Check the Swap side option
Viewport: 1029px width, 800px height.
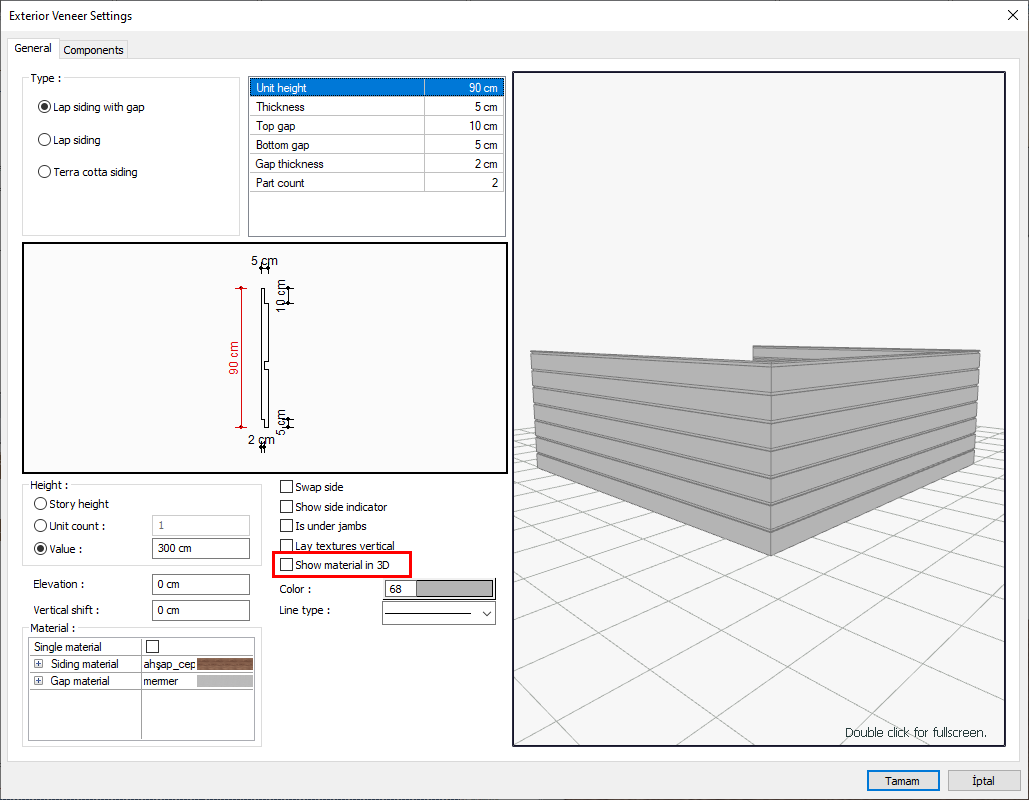coord(287,487)
